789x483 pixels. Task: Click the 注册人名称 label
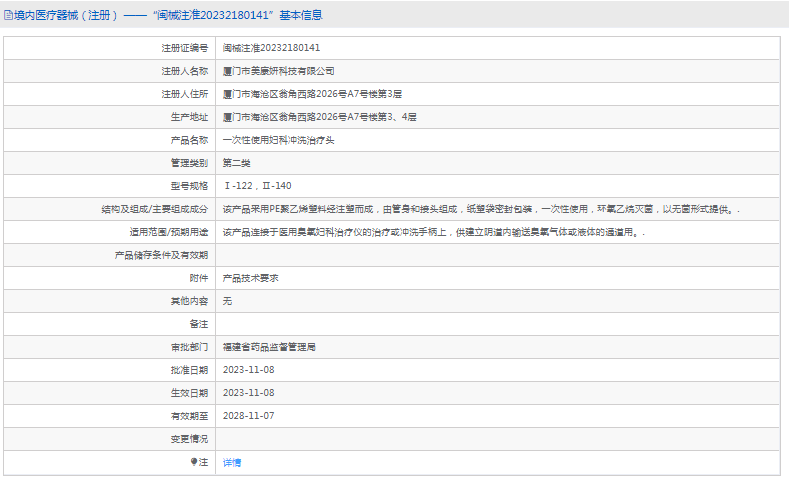point(185,71)
